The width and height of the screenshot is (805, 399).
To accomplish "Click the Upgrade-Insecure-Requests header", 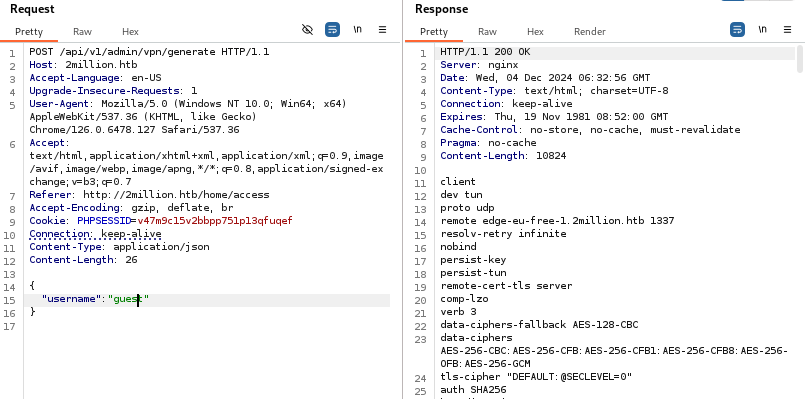I will tap(113, 91).
